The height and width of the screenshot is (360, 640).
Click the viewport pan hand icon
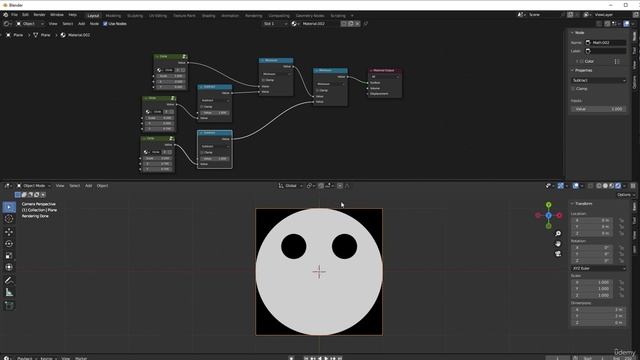click(x=558, y=244)
